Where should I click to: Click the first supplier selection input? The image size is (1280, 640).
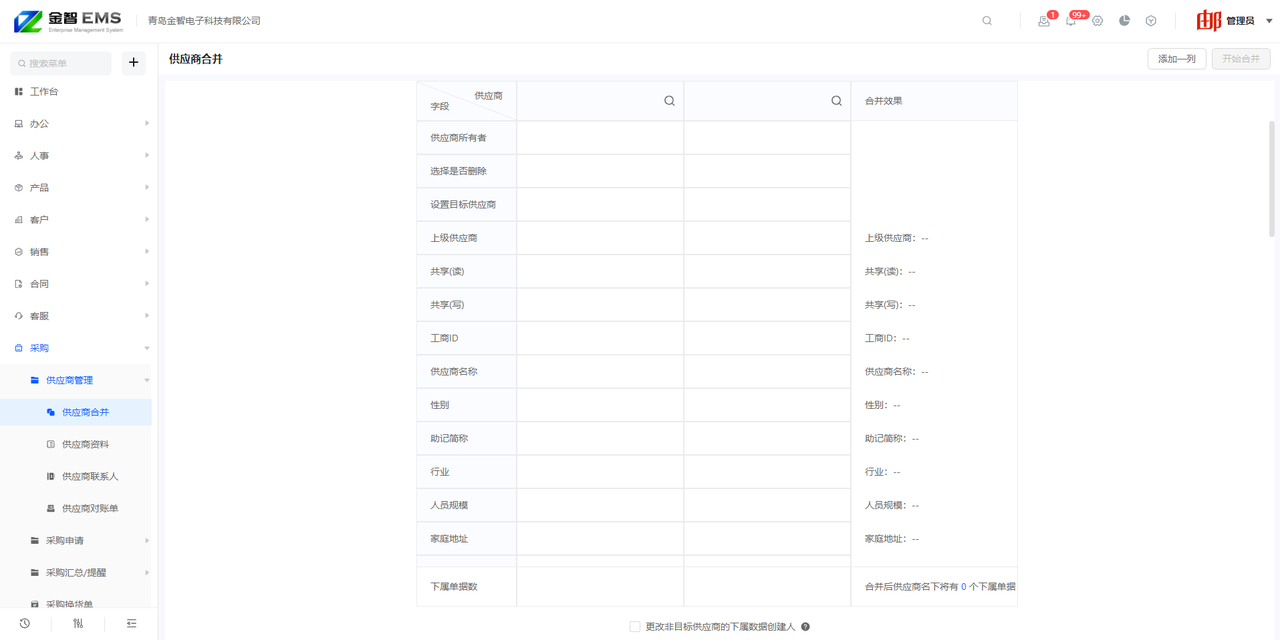tap(600, 101)
